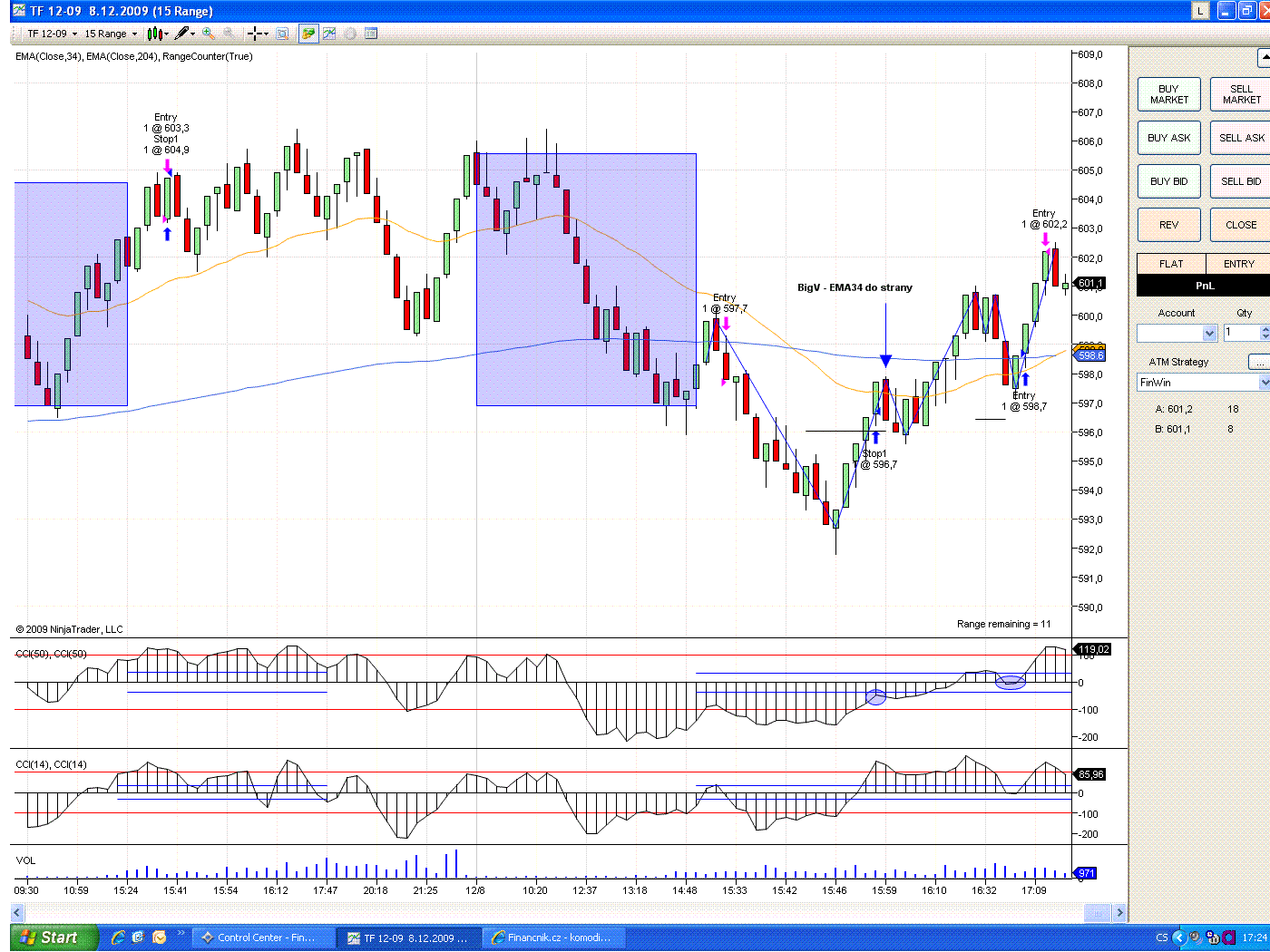1270x952 pixels.
Task: Switch to Control Center taskbar window
Action: point(262,937)
